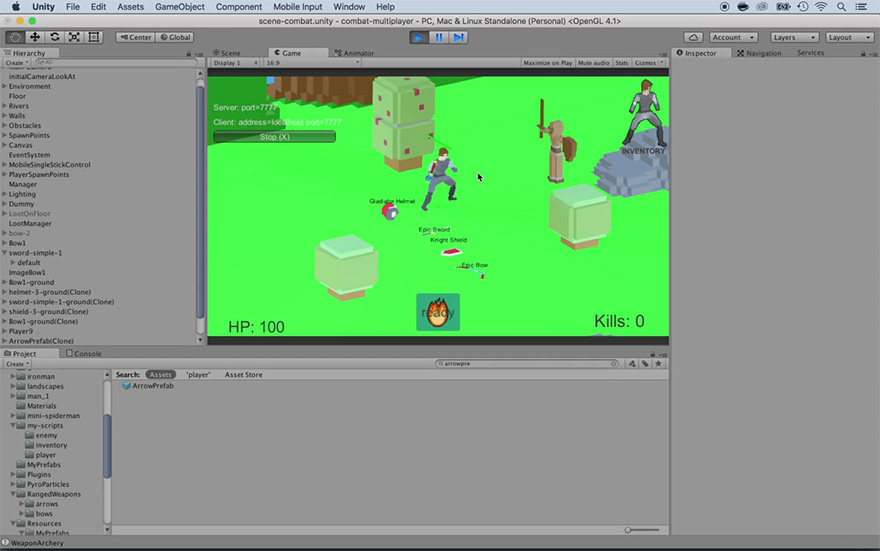Viewport: 880px width, 551px height.
Task: Click Hierarchy Create button
Action: coord(16,63)
